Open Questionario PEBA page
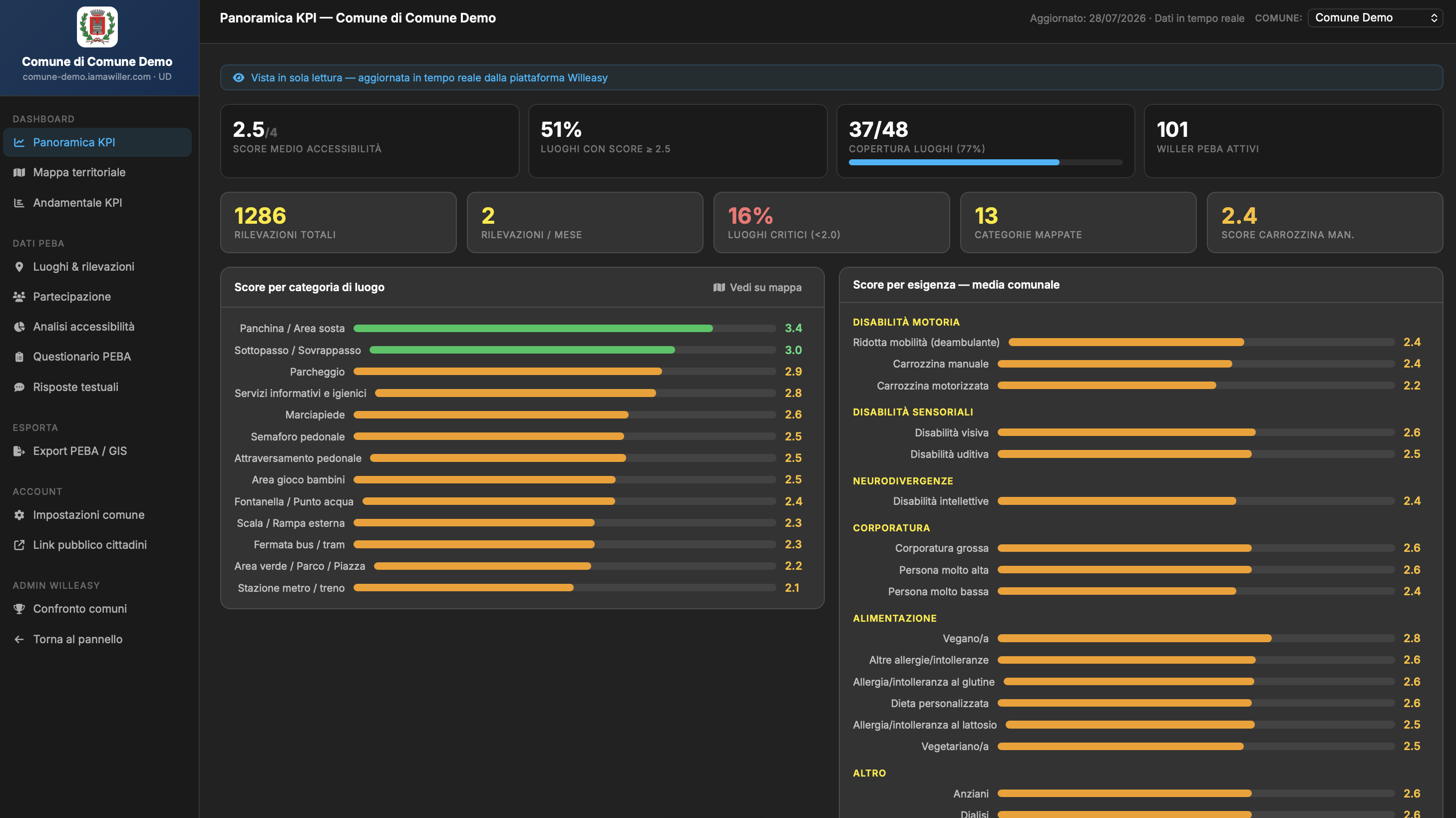Screen dimensions: 1456x818 pos(97,357)
